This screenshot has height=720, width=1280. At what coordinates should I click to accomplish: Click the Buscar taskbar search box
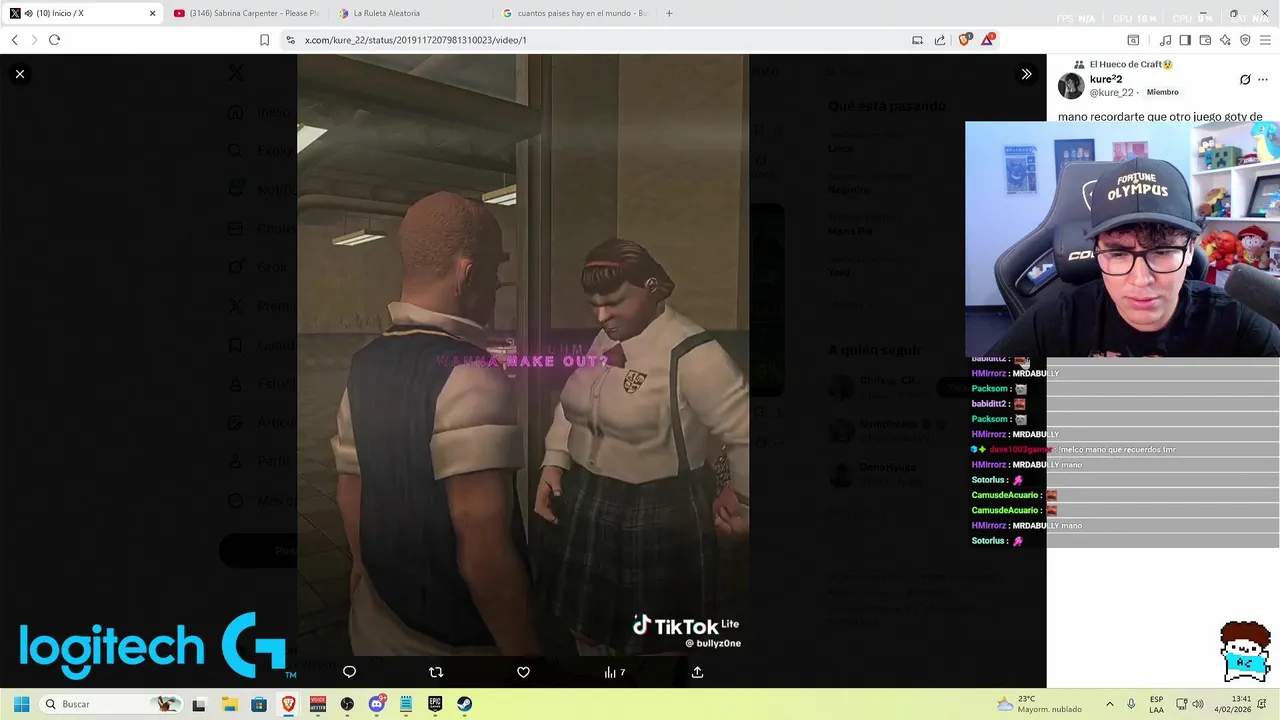pos(110,704)
